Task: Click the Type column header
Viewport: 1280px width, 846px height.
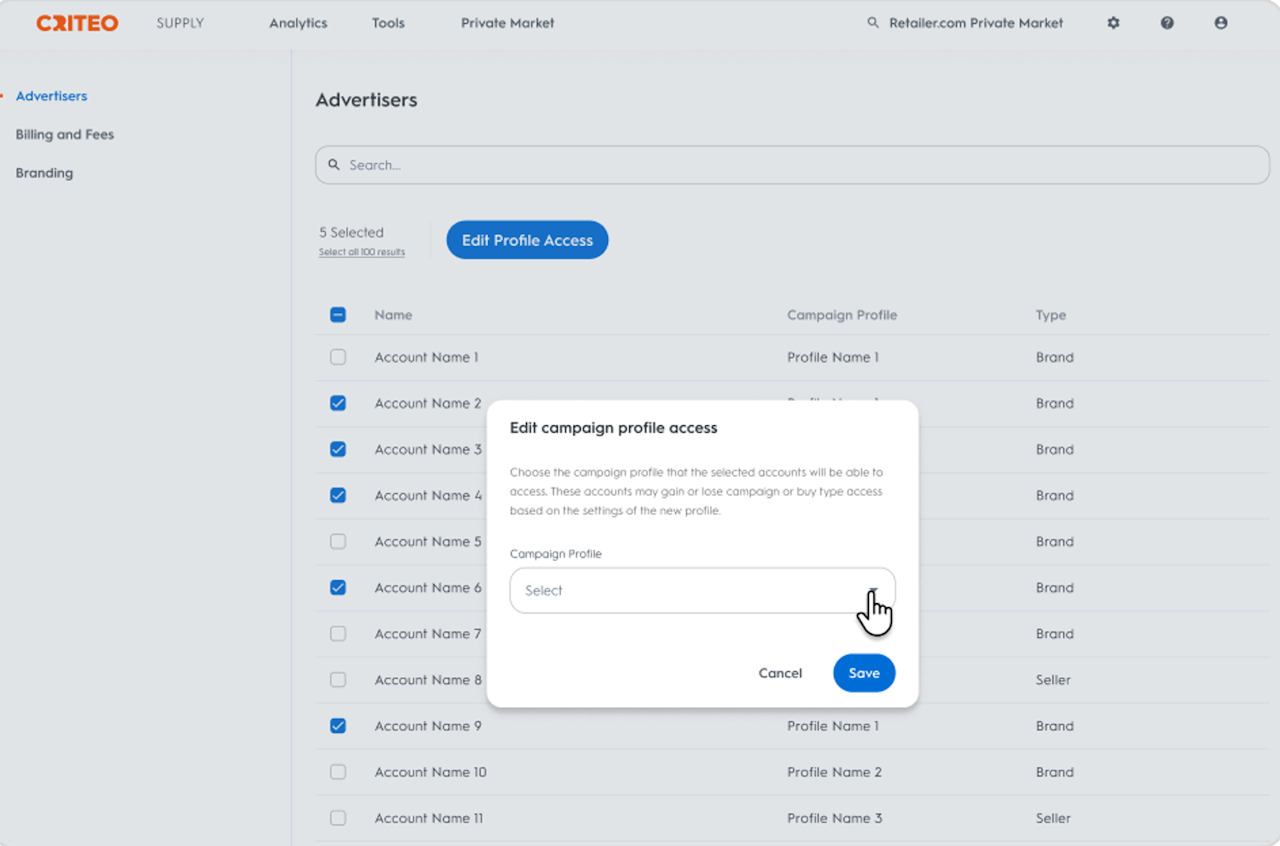Action: (1051, 315)
